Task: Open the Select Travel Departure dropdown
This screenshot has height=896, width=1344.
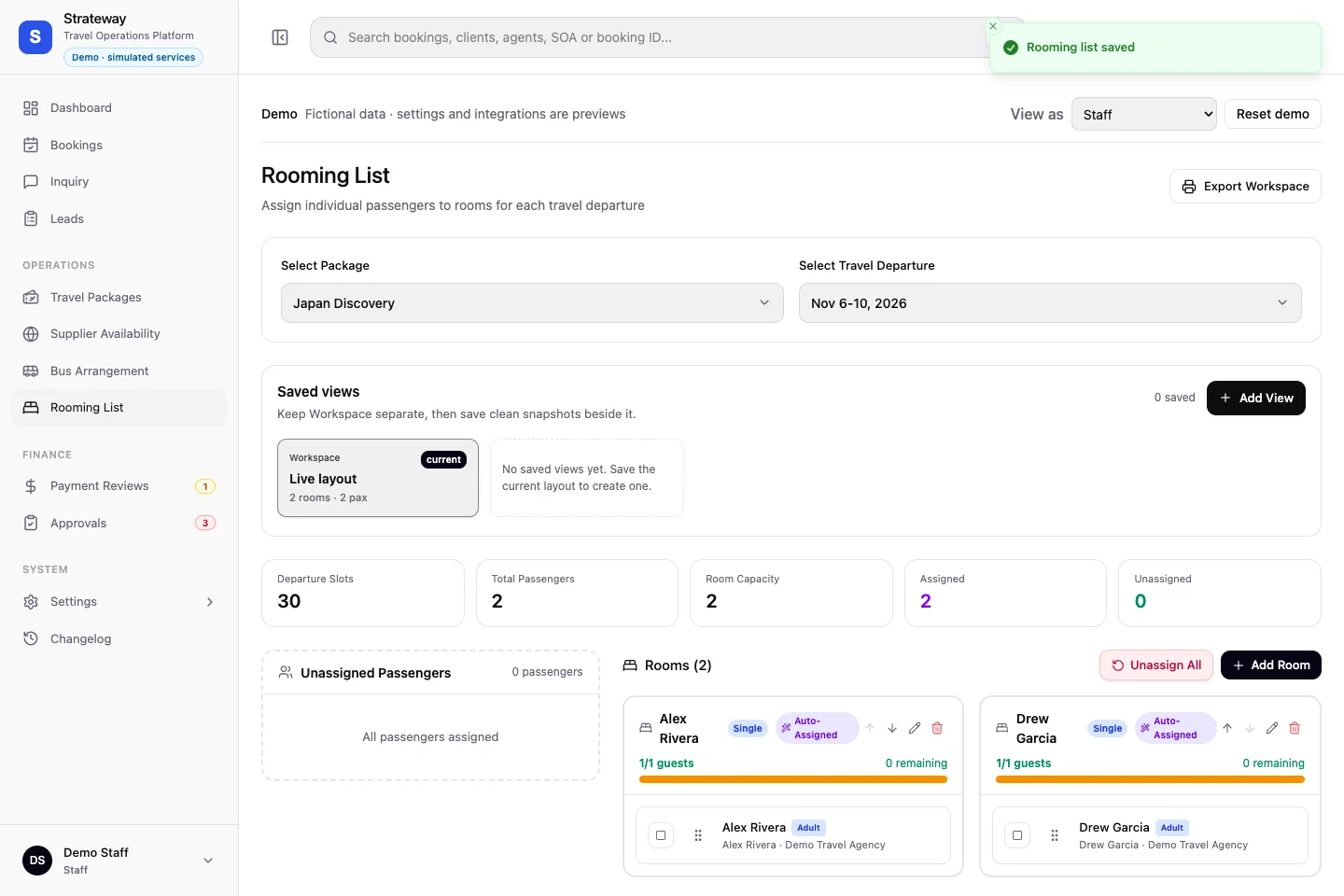Action: pos(1050,303)
